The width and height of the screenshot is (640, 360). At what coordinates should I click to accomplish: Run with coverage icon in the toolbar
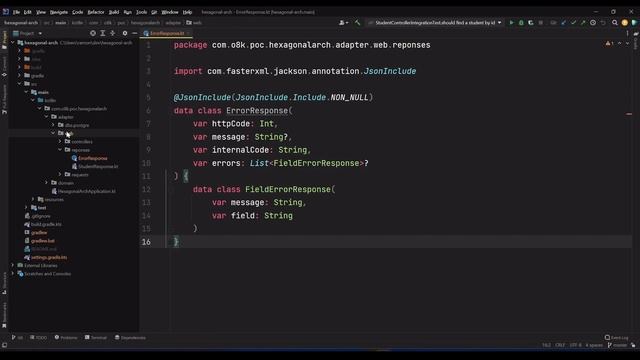point(531,23)
